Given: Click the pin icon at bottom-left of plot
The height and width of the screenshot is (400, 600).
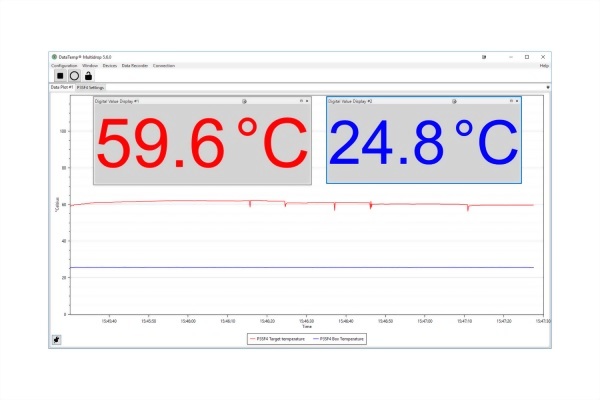Looking at the screenshot, I should pyautogui.click(x=57, y=339).
